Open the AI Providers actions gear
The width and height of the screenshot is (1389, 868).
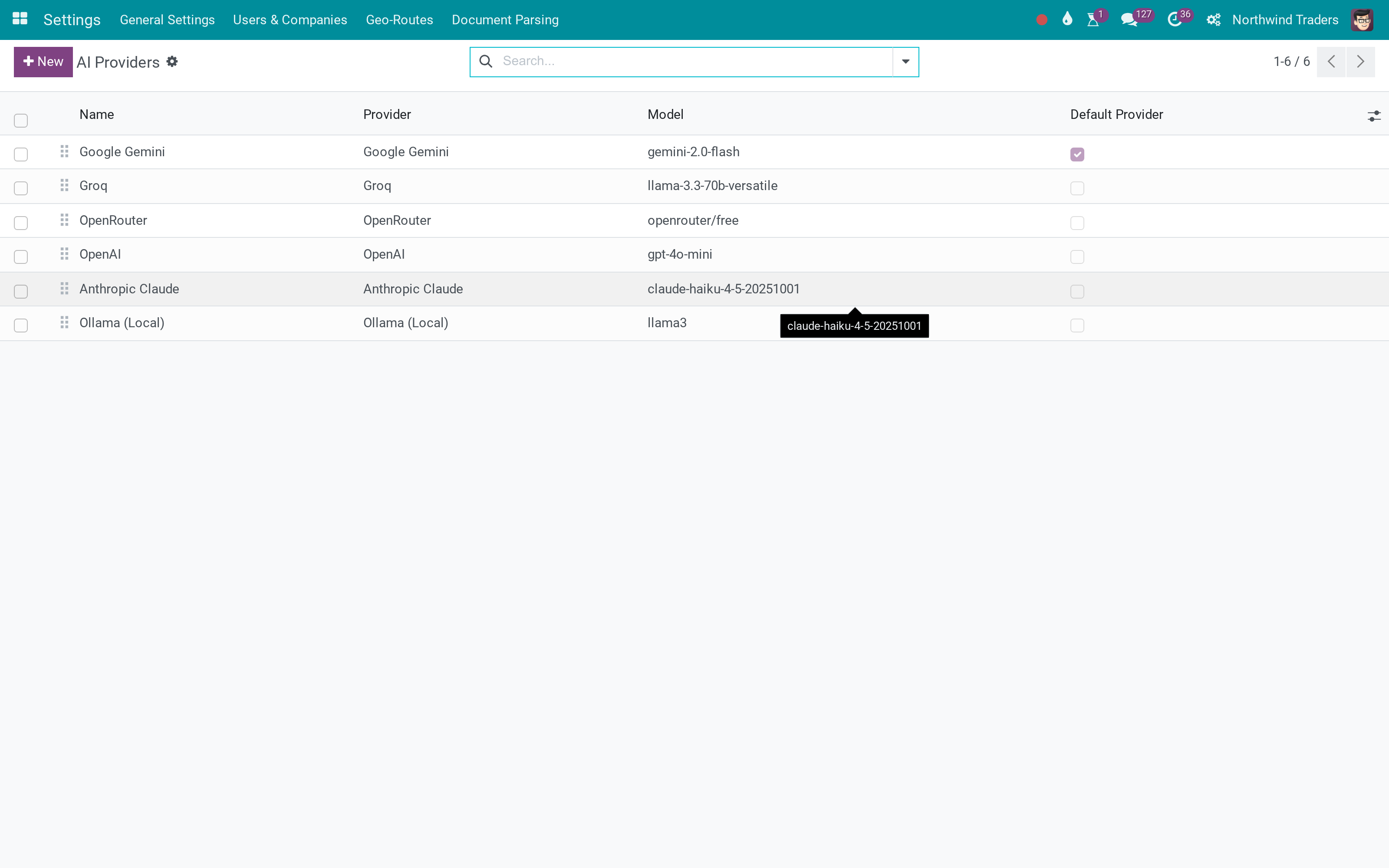coord(172,62)
